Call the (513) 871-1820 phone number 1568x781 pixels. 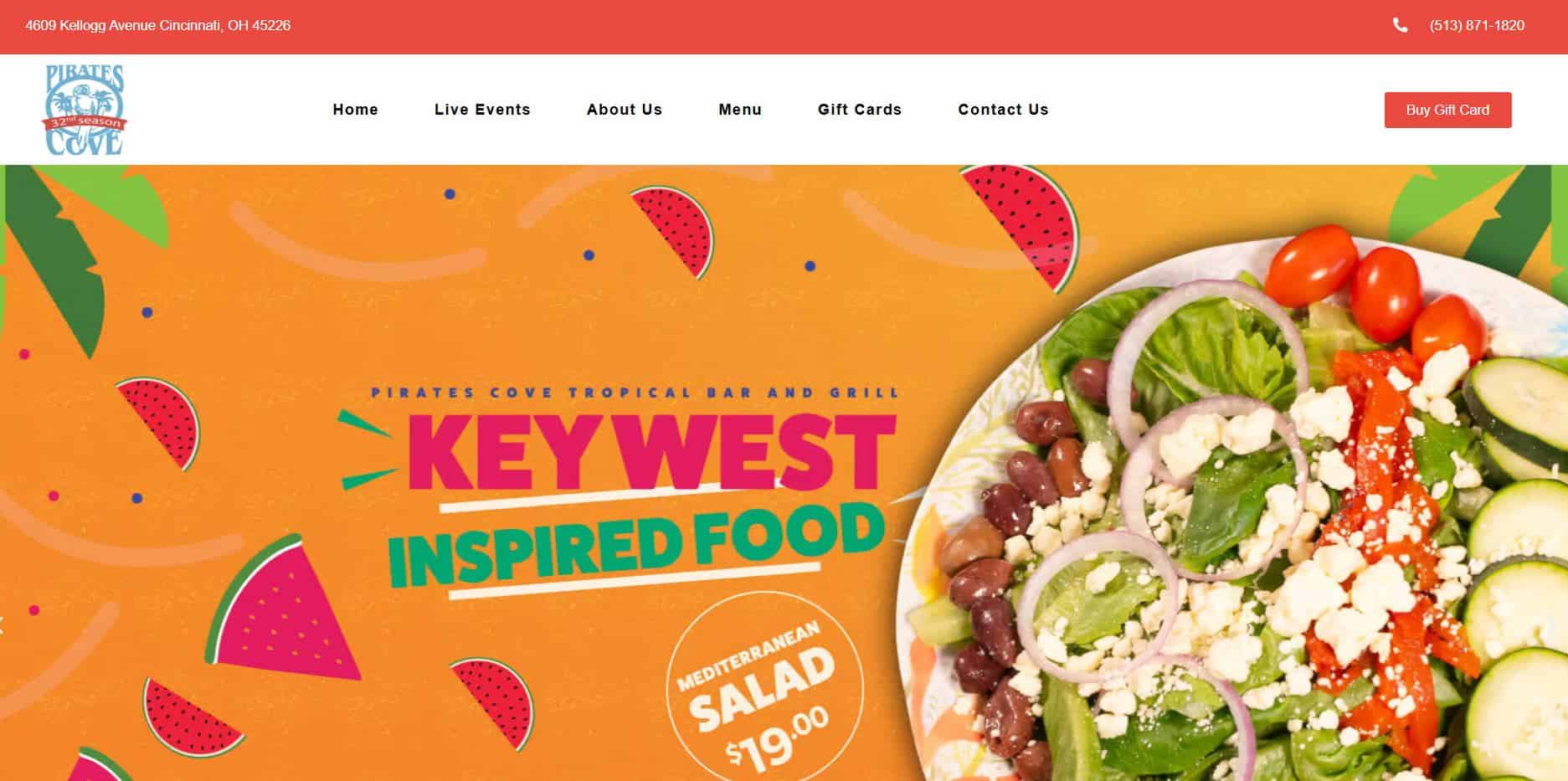(1477, 25)
